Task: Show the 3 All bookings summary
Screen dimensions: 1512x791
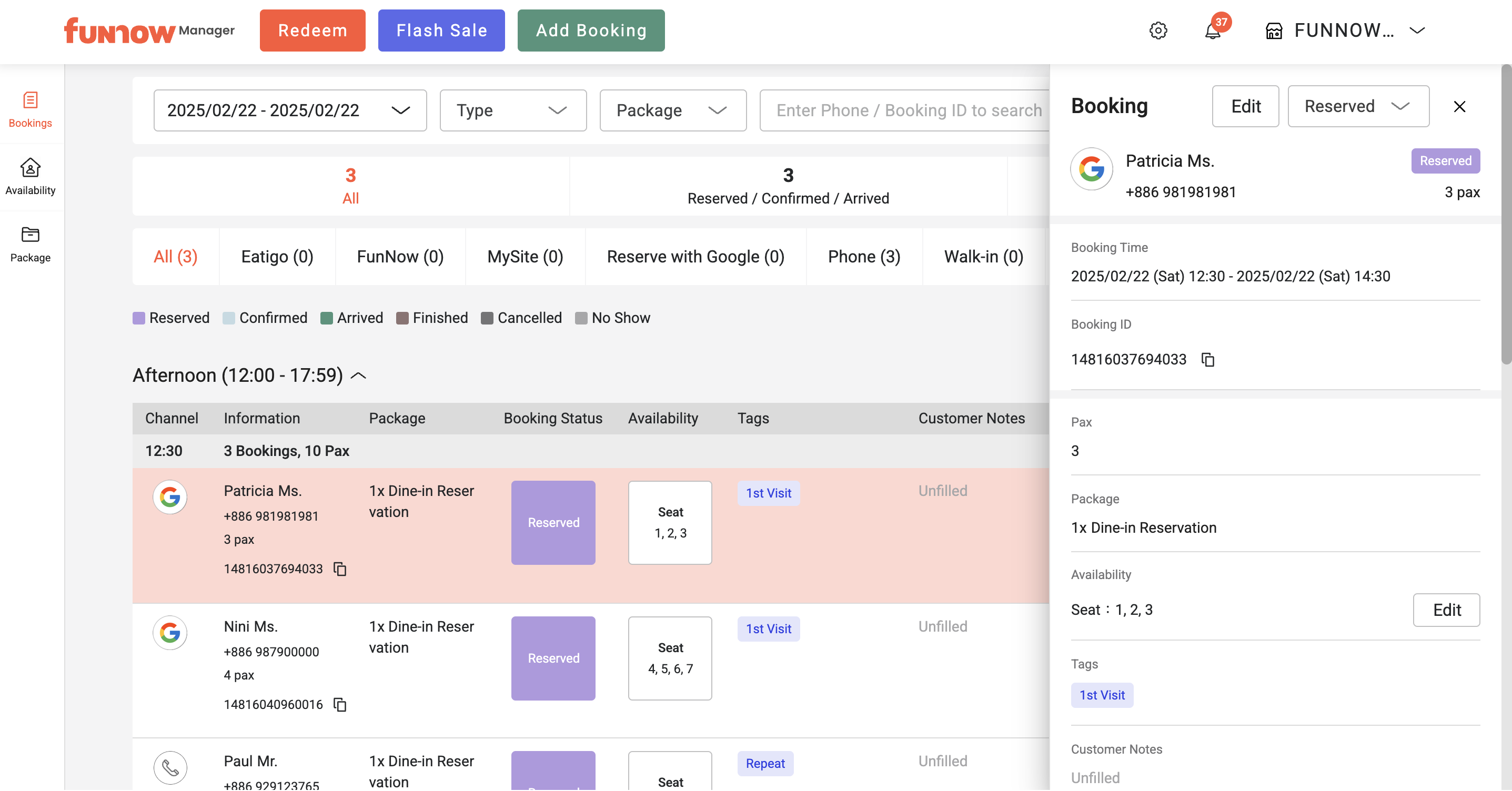Action: pos(350,186)
